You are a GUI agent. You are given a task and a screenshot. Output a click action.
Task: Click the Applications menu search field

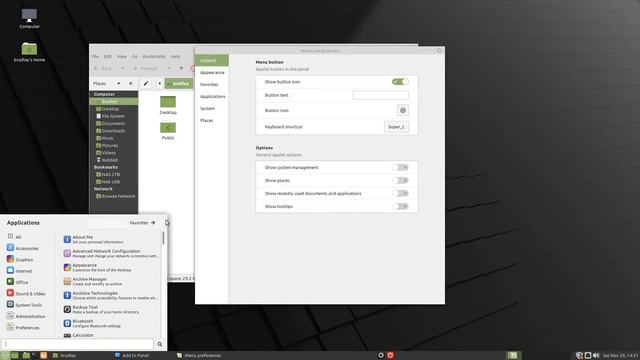pos(78,344)
